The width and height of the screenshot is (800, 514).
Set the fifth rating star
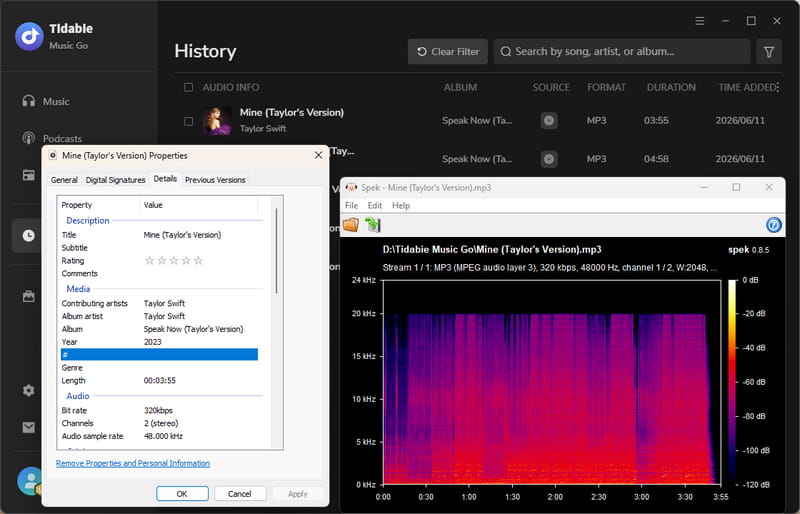[x=198, y=260]
